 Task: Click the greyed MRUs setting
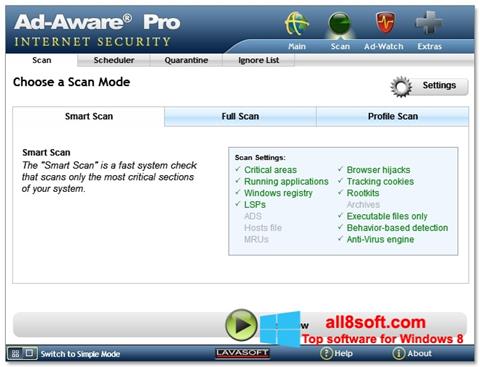[256, 239]
